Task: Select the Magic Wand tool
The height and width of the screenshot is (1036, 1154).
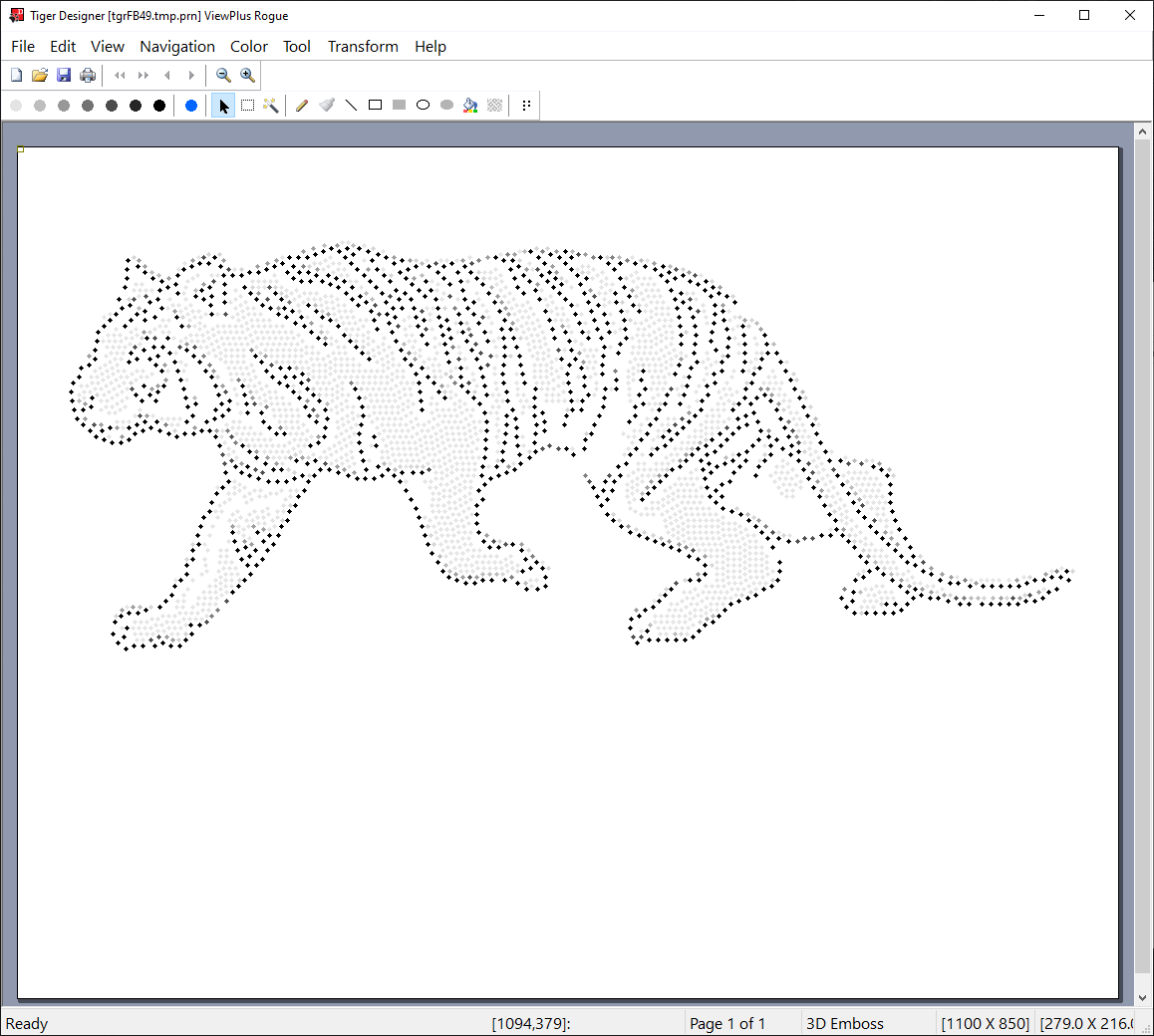Action: click(x=271, y=106)
